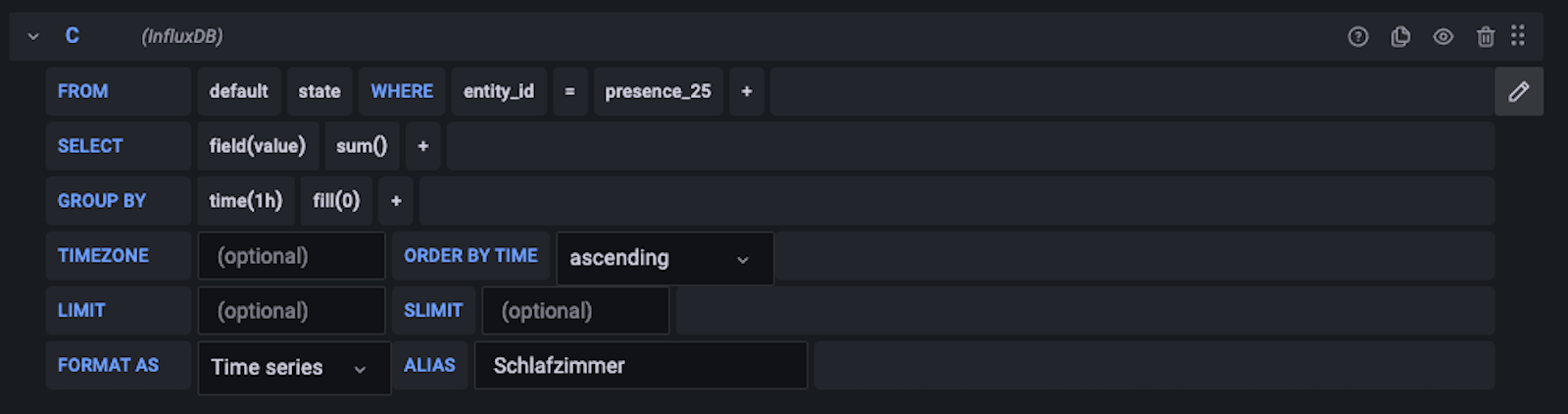Screen dimensions: 1568x414
Task: Select the default retention policy segment
Action: pos(238,91)
